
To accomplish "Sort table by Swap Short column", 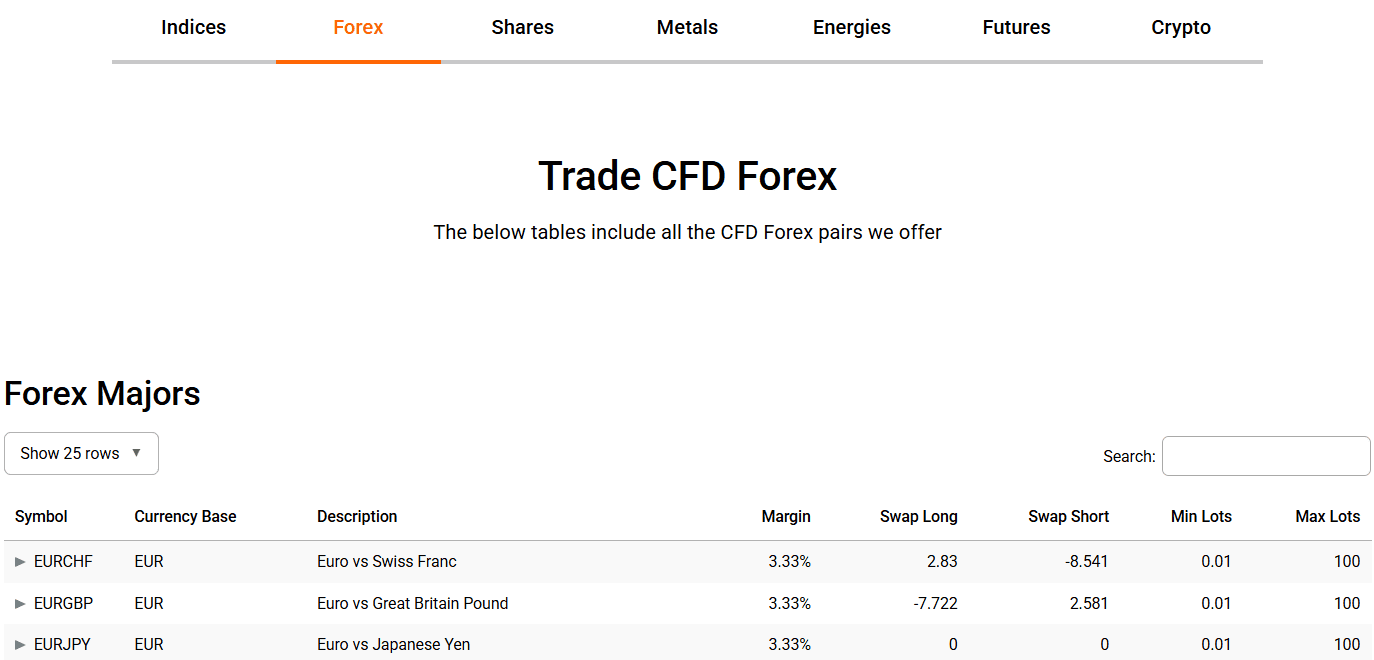I will coord(1068,516).
